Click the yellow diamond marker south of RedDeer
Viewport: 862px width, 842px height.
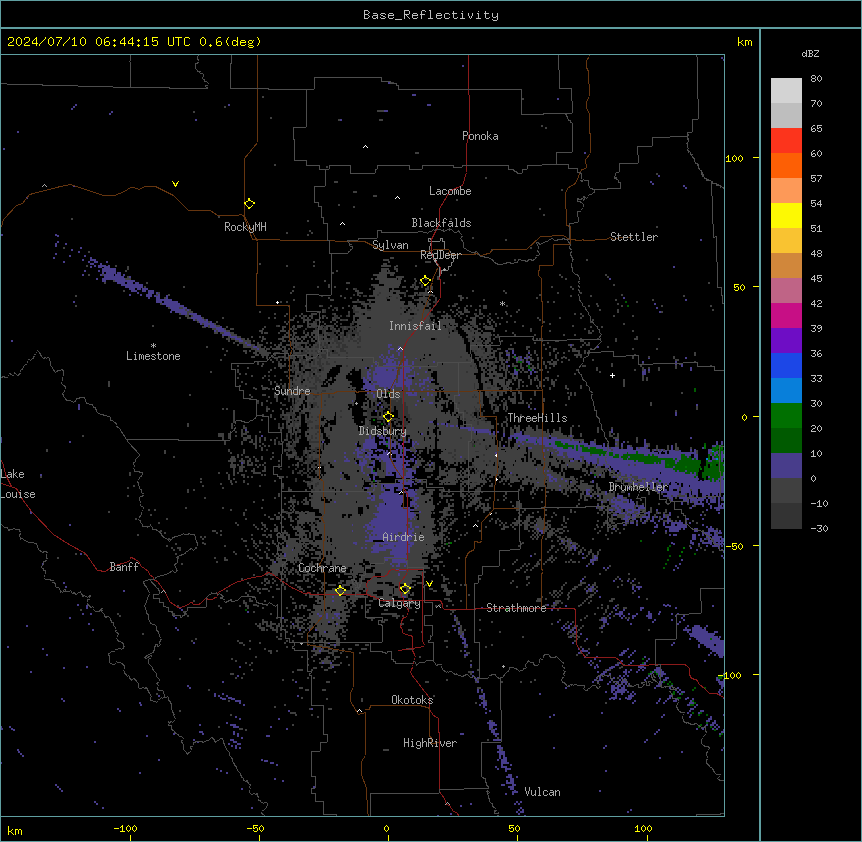pyautogui.click(x=425, y=281)
